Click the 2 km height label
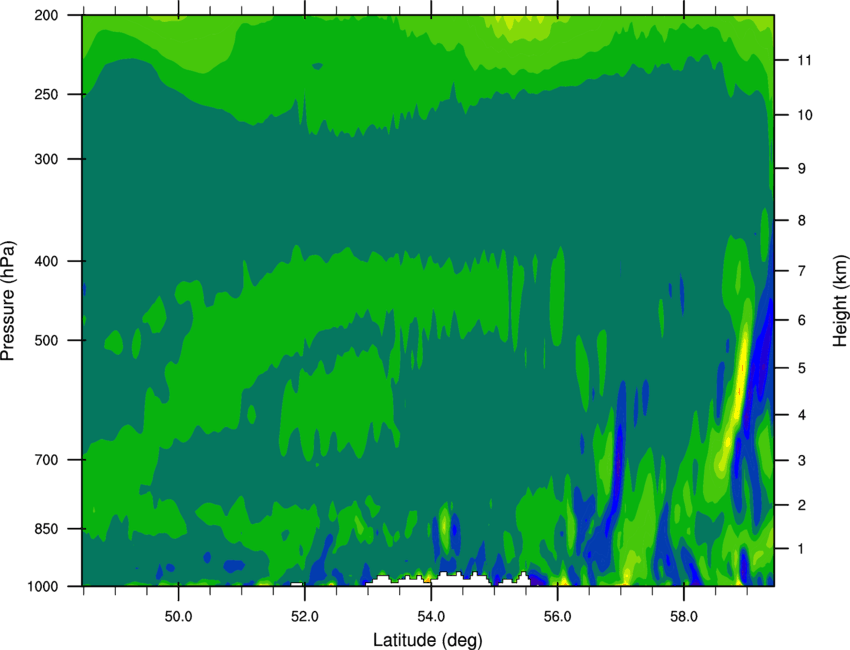 (x=802, y=505)
